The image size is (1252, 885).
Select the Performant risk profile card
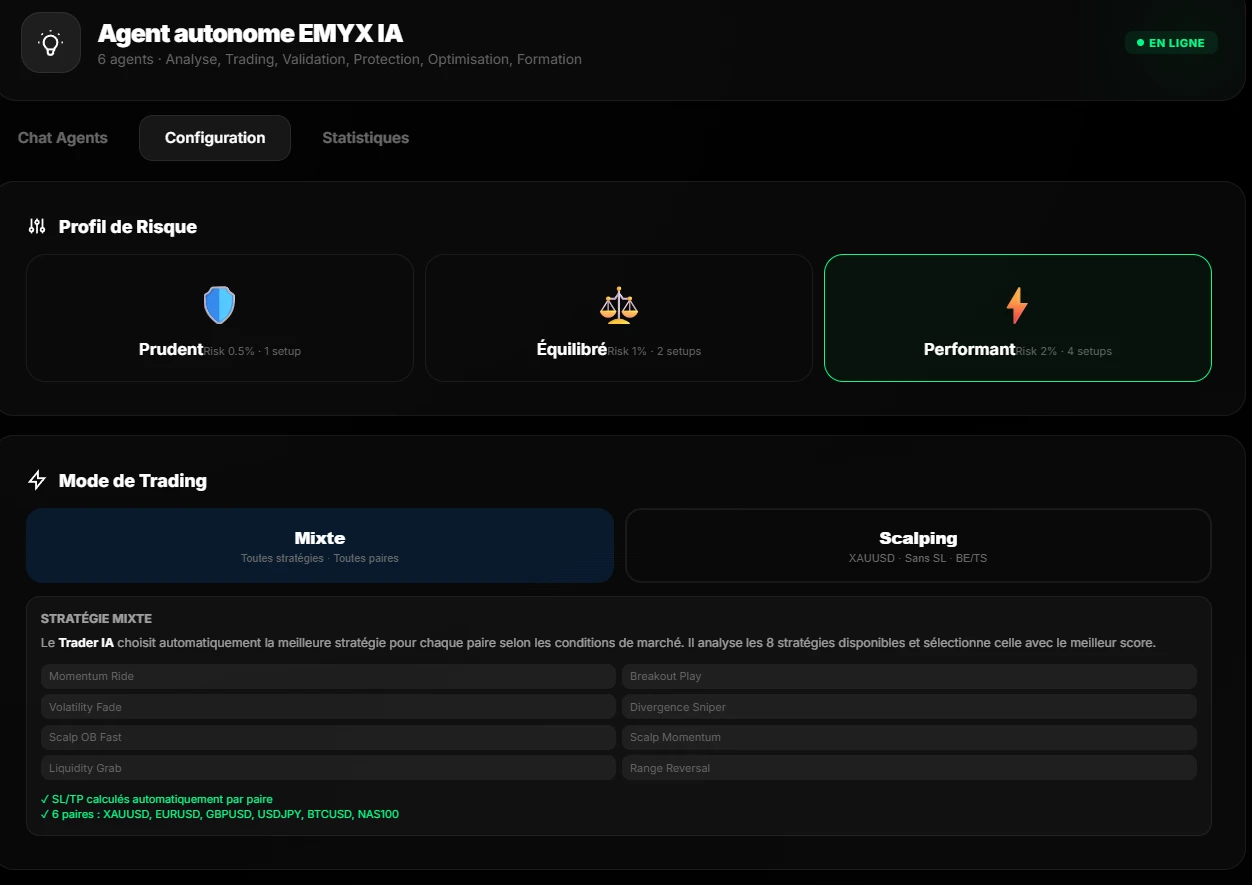pos(1018,318)
